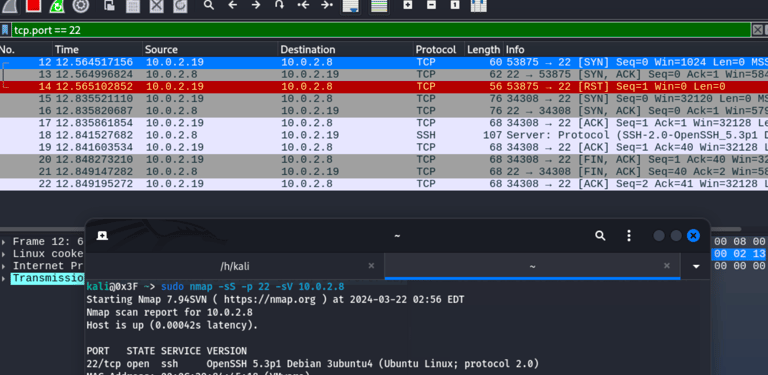The width and height of the screenshot is (768, 375).
Task: Expand the Internet Protocol tree node
Action: 4,266
